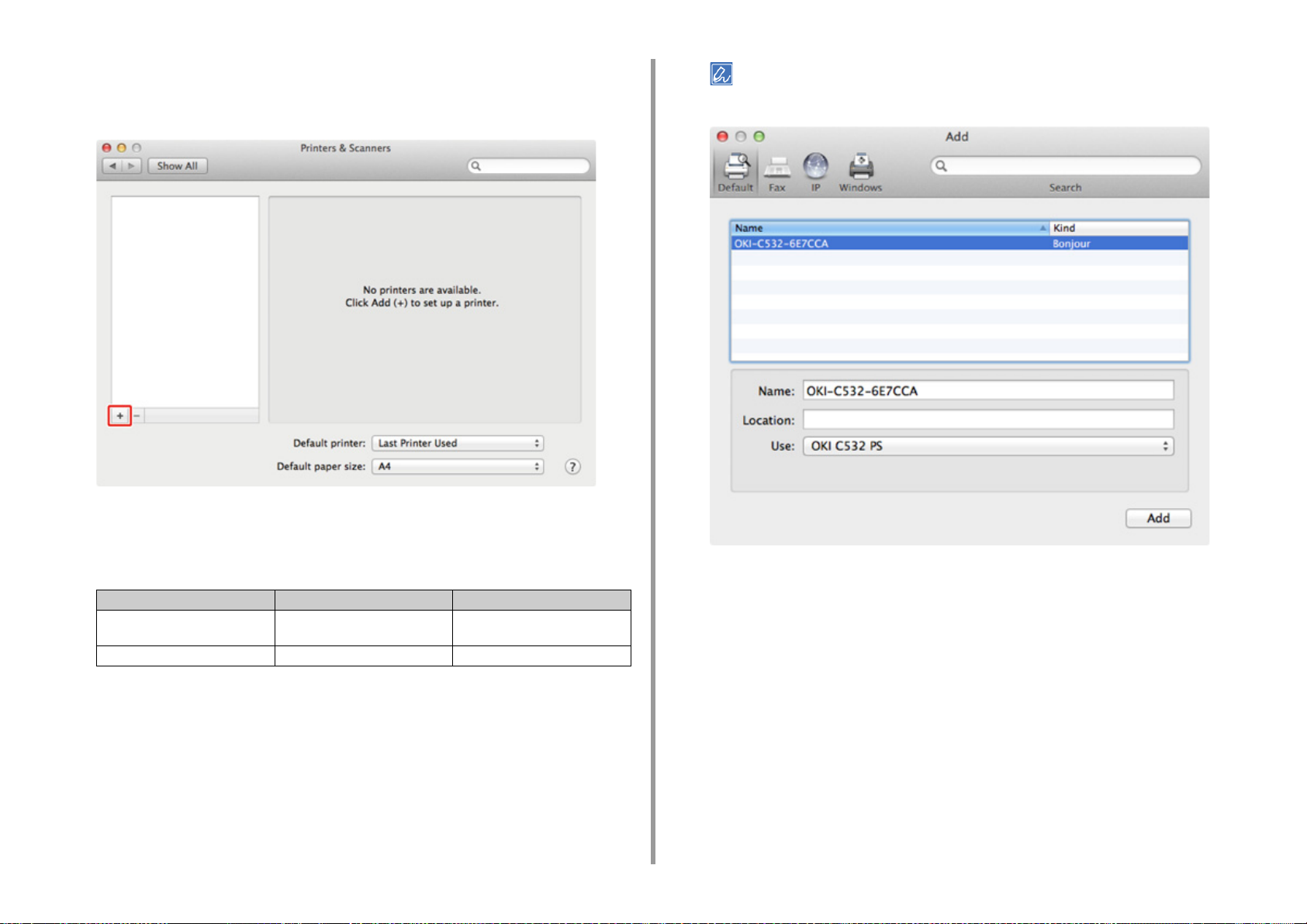Zoom the Add window with the green button
1307x924 pixels.
pyautogui.click(x=759, y=137)
